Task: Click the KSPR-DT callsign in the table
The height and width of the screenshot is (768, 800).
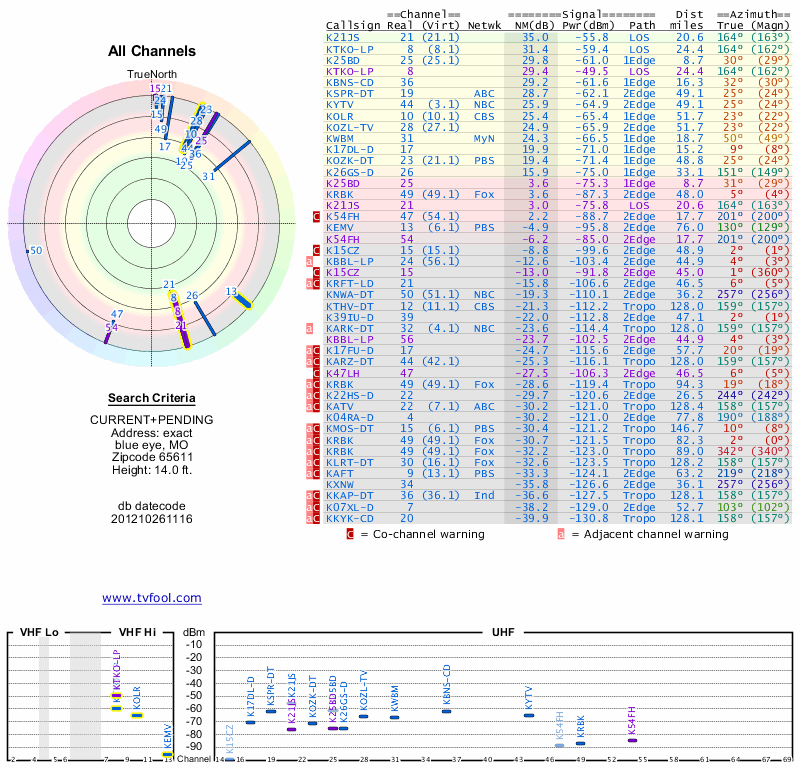Action: (x=347, y=92)
